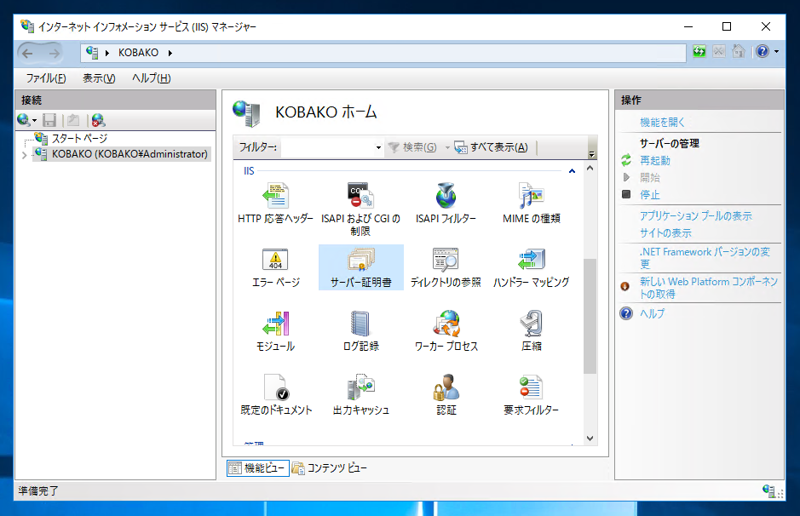
Task: Click the refresh page icon in address bar
Action: (699, 52)
